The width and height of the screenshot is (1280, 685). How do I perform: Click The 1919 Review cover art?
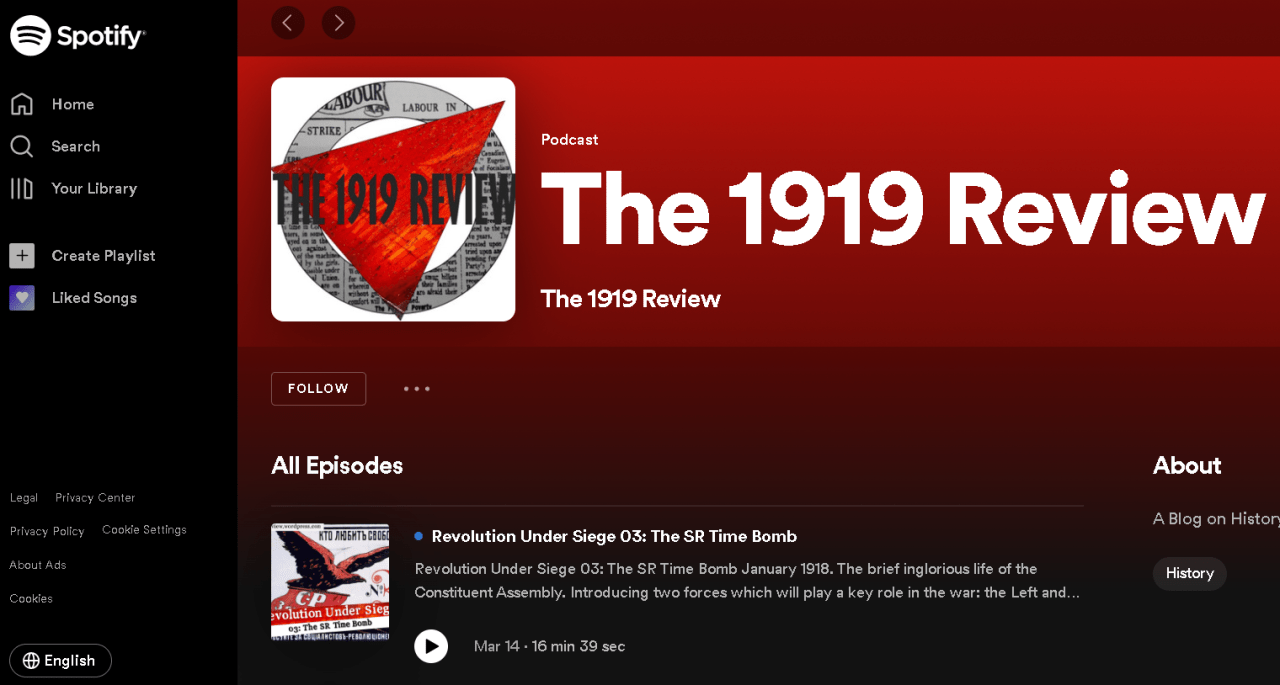coord(393,199)
